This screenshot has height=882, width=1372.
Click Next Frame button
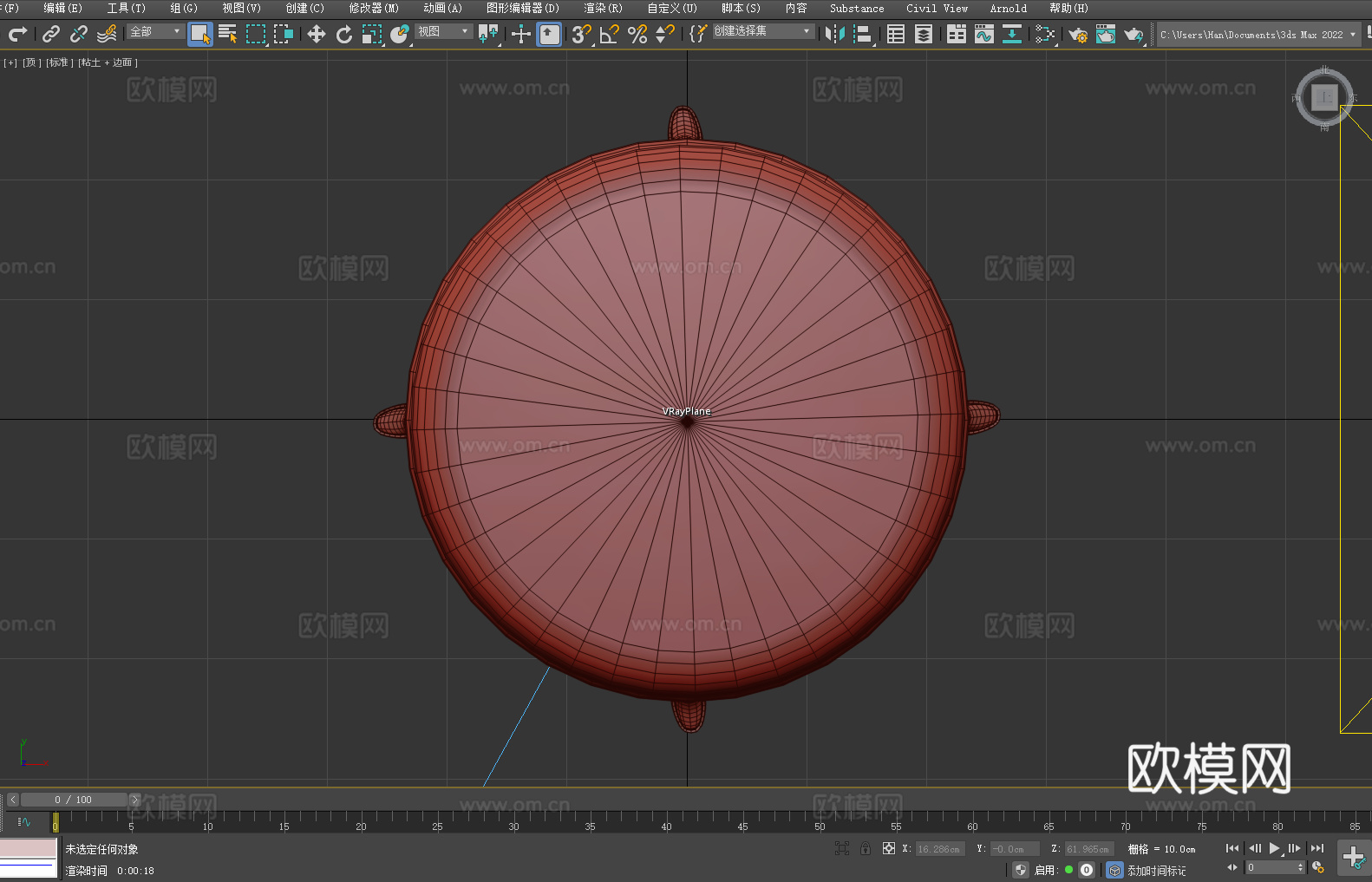(1295, 848)
